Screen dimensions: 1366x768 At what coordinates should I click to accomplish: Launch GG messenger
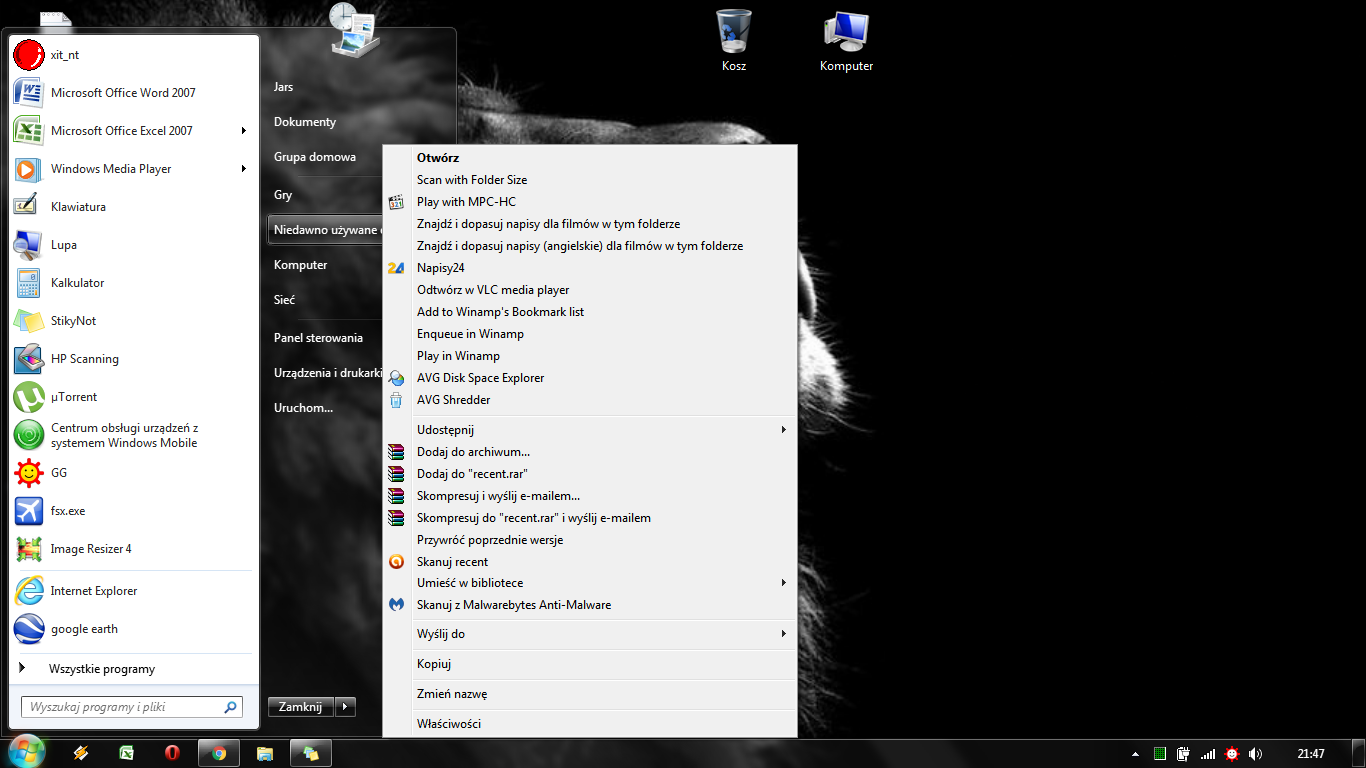pos(133,473)
